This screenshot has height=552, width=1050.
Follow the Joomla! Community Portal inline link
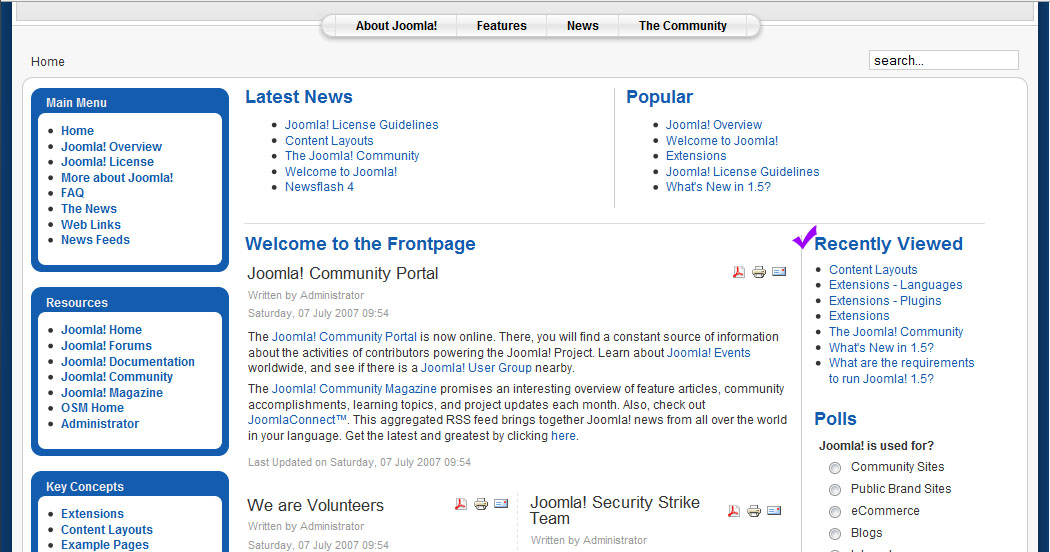(344, 337)
